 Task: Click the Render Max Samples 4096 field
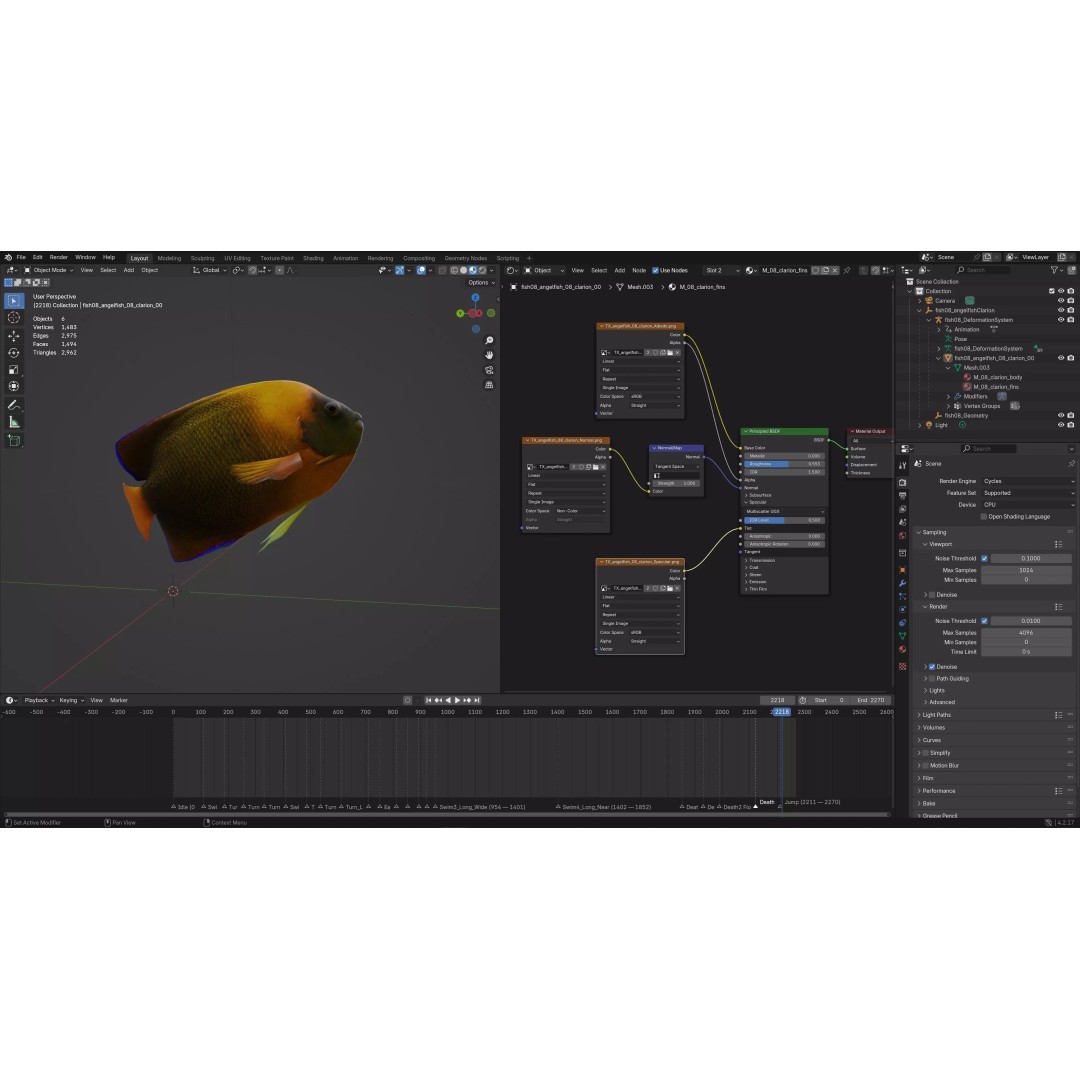tap(1026, 632)
